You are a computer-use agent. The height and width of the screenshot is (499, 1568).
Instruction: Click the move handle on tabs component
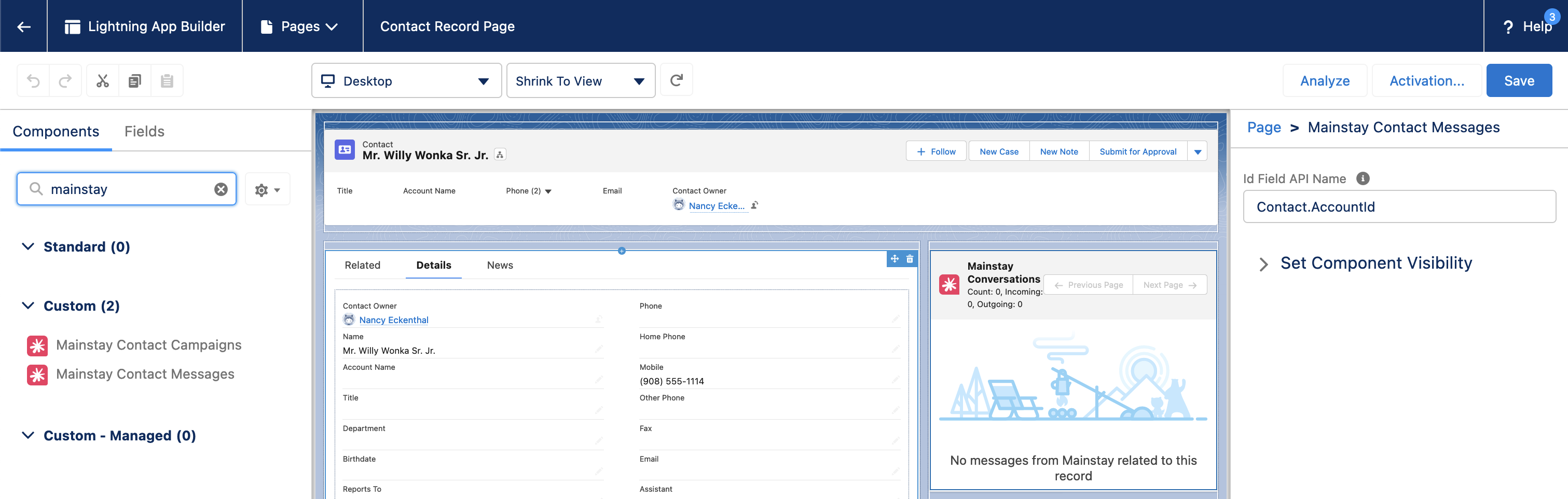[894, 259]
